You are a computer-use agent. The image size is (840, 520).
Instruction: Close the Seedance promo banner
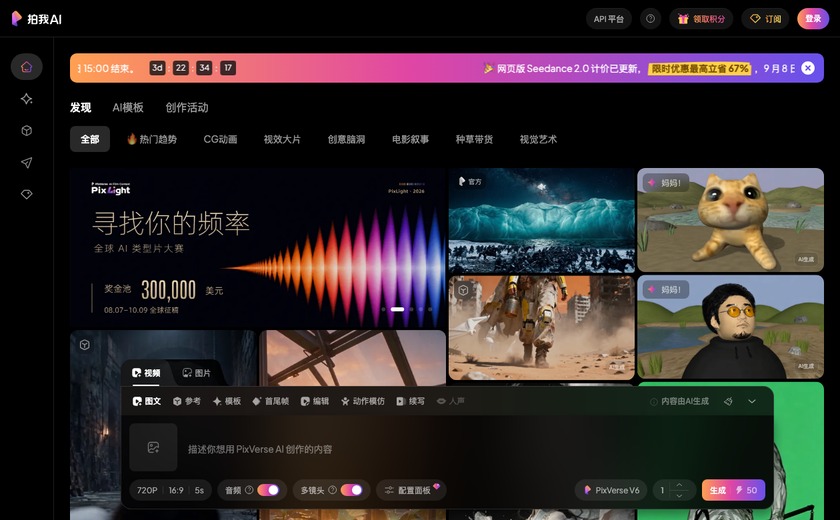(x=808, y=68)
